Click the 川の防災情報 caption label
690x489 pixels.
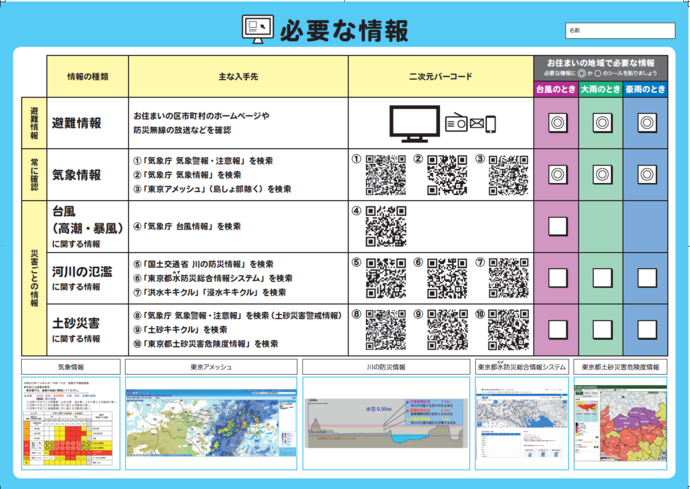pyautogui.click(x=386, y=367)
